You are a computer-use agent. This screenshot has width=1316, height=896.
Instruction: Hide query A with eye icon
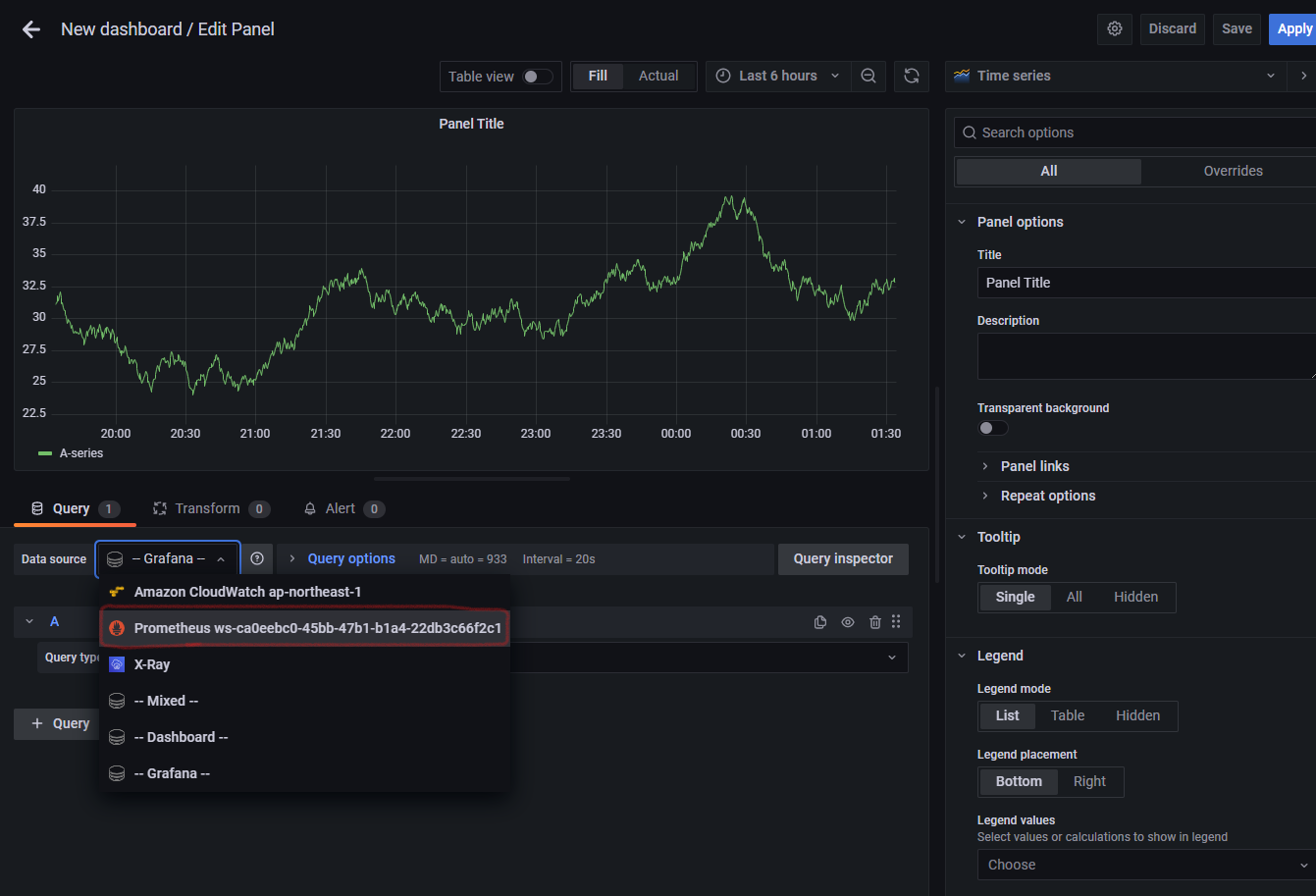[848, 622]
